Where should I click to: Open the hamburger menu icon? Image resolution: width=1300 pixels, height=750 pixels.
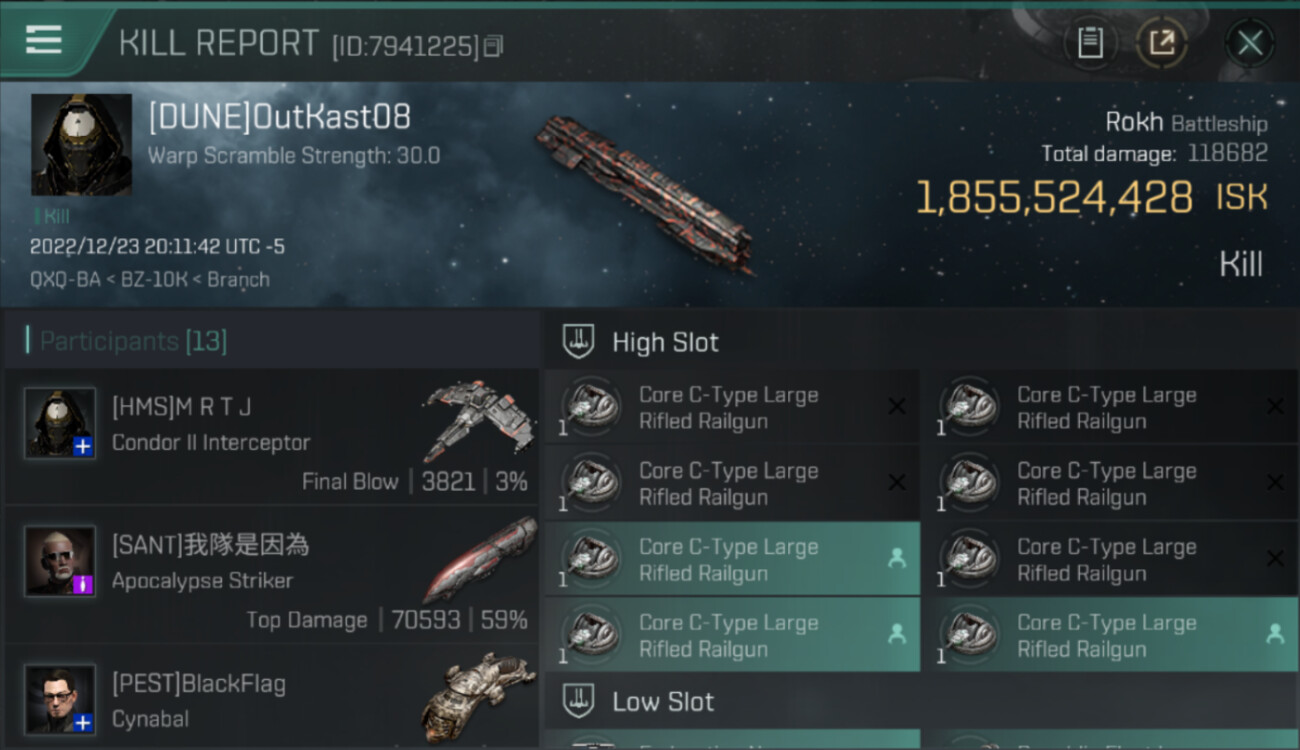pos(44,40)
